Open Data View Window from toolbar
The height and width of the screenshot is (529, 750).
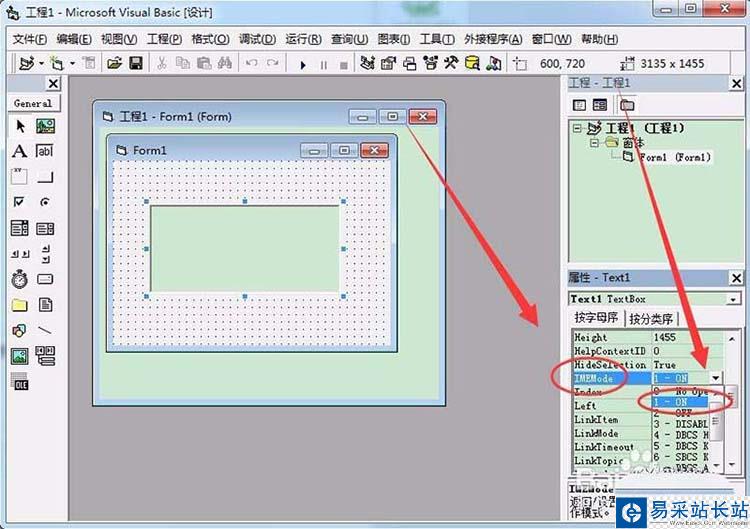pos(472,63)
